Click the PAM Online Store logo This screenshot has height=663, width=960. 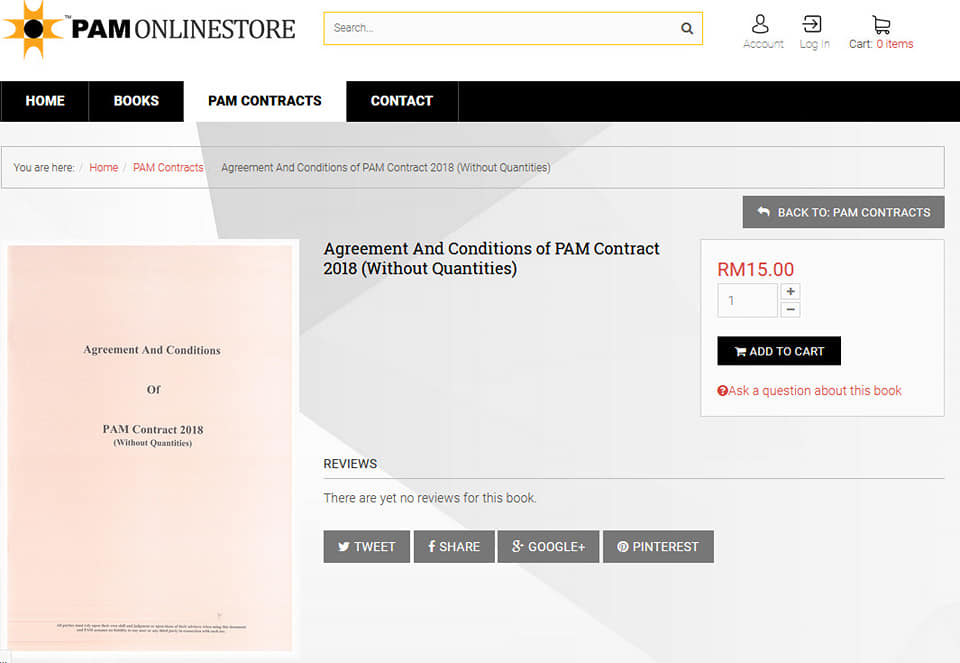(x=149, y=29)
